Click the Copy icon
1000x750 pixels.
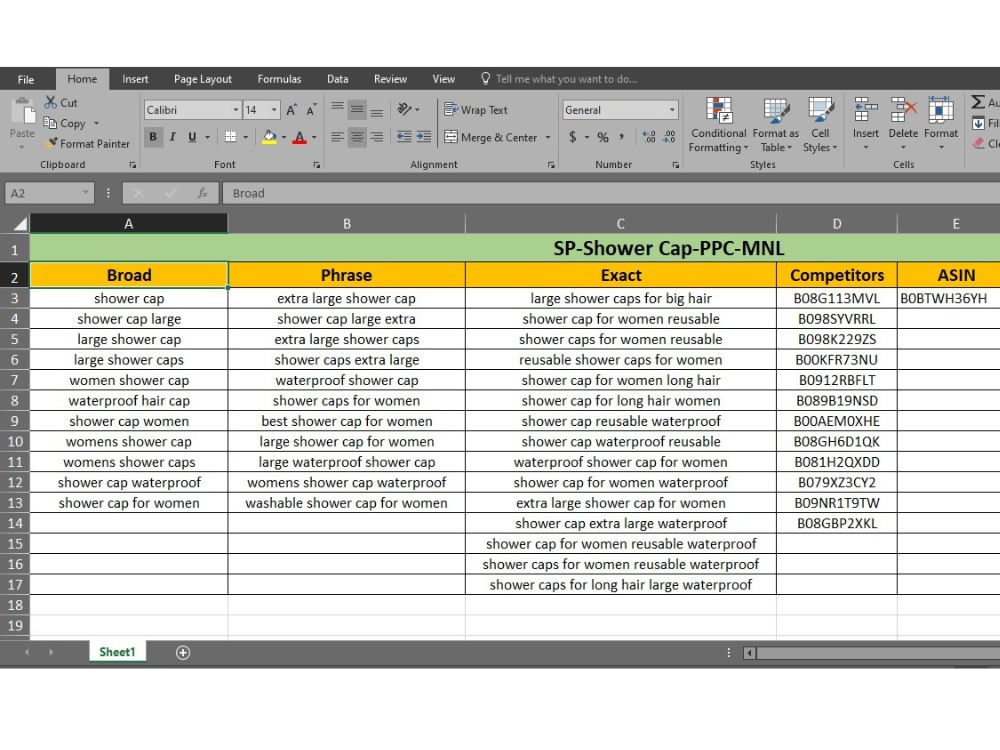point(50,122)
